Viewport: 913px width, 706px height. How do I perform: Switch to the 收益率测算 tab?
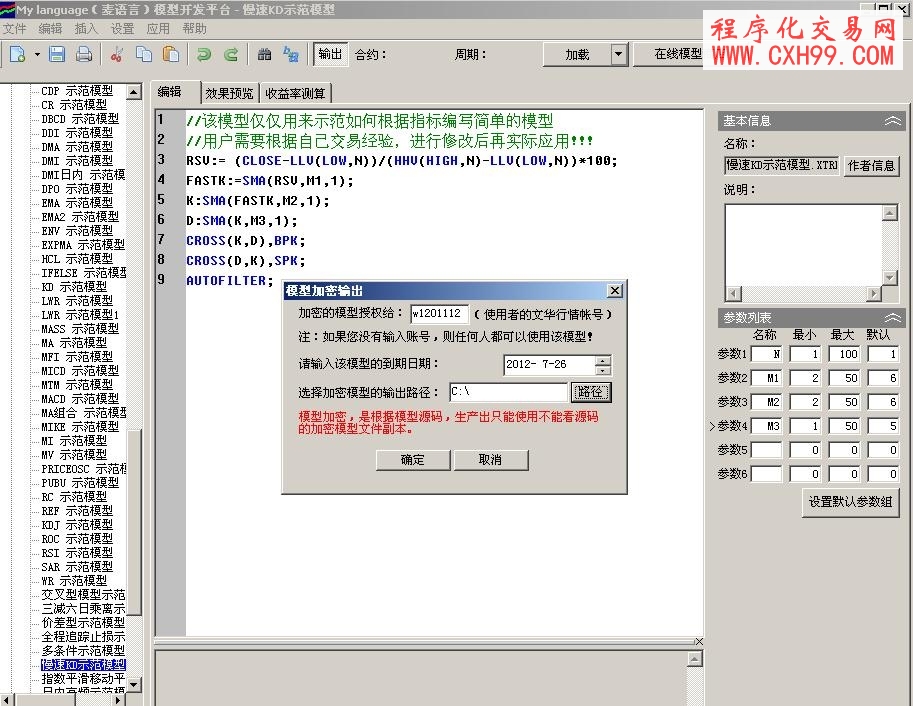pyautogui.click(x=295, y=94)
